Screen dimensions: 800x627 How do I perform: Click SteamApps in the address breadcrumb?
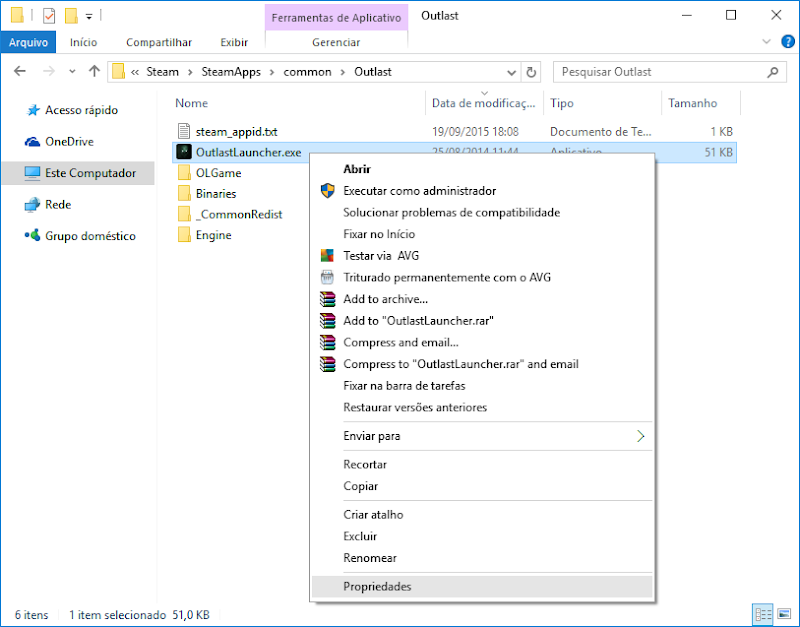pos(231,72)
